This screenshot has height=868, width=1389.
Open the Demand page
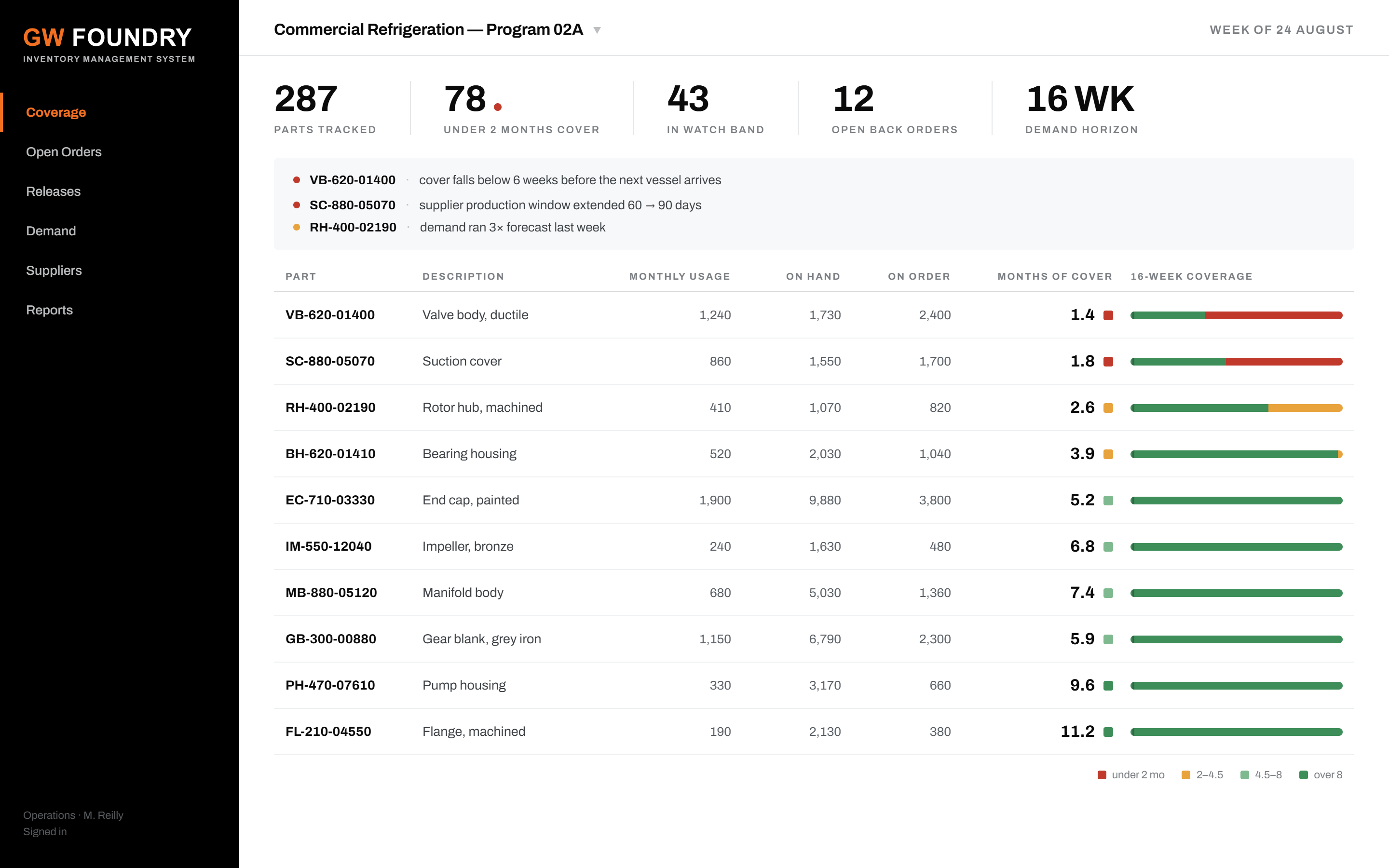51,231
